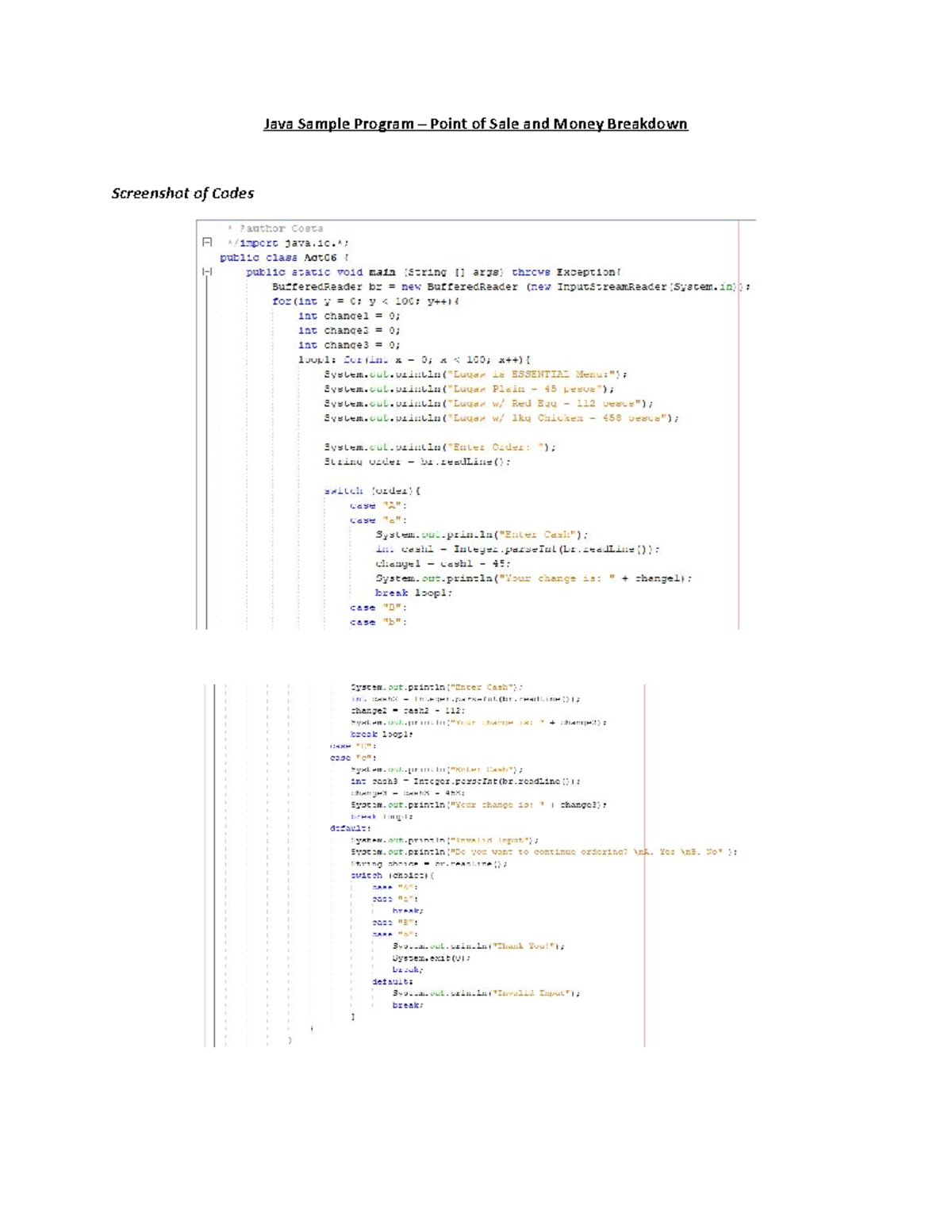The height and width of the screenshot is (1232, 952).
Task: Click the "System.exit(0);" line
Action: pyautogui.click(x=432, y=958)
